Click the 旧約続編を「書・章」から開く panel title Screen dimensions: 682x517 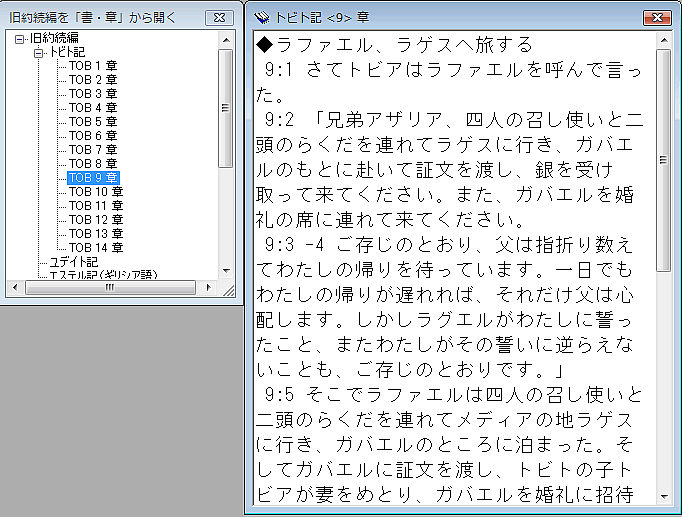click(92, 18)
